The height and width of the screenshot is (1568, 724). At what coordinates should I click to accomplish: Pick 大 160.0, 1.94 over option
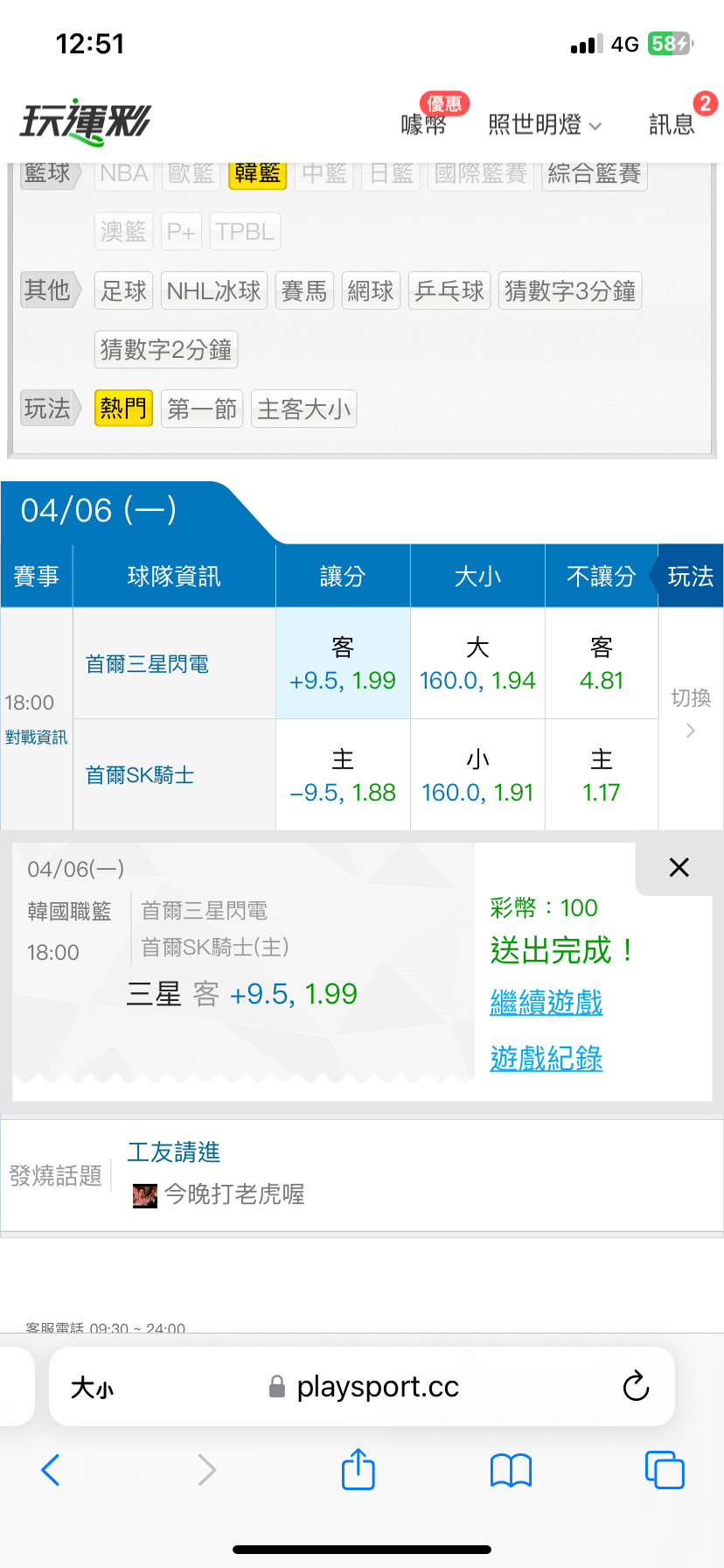(x=477, y=664)
